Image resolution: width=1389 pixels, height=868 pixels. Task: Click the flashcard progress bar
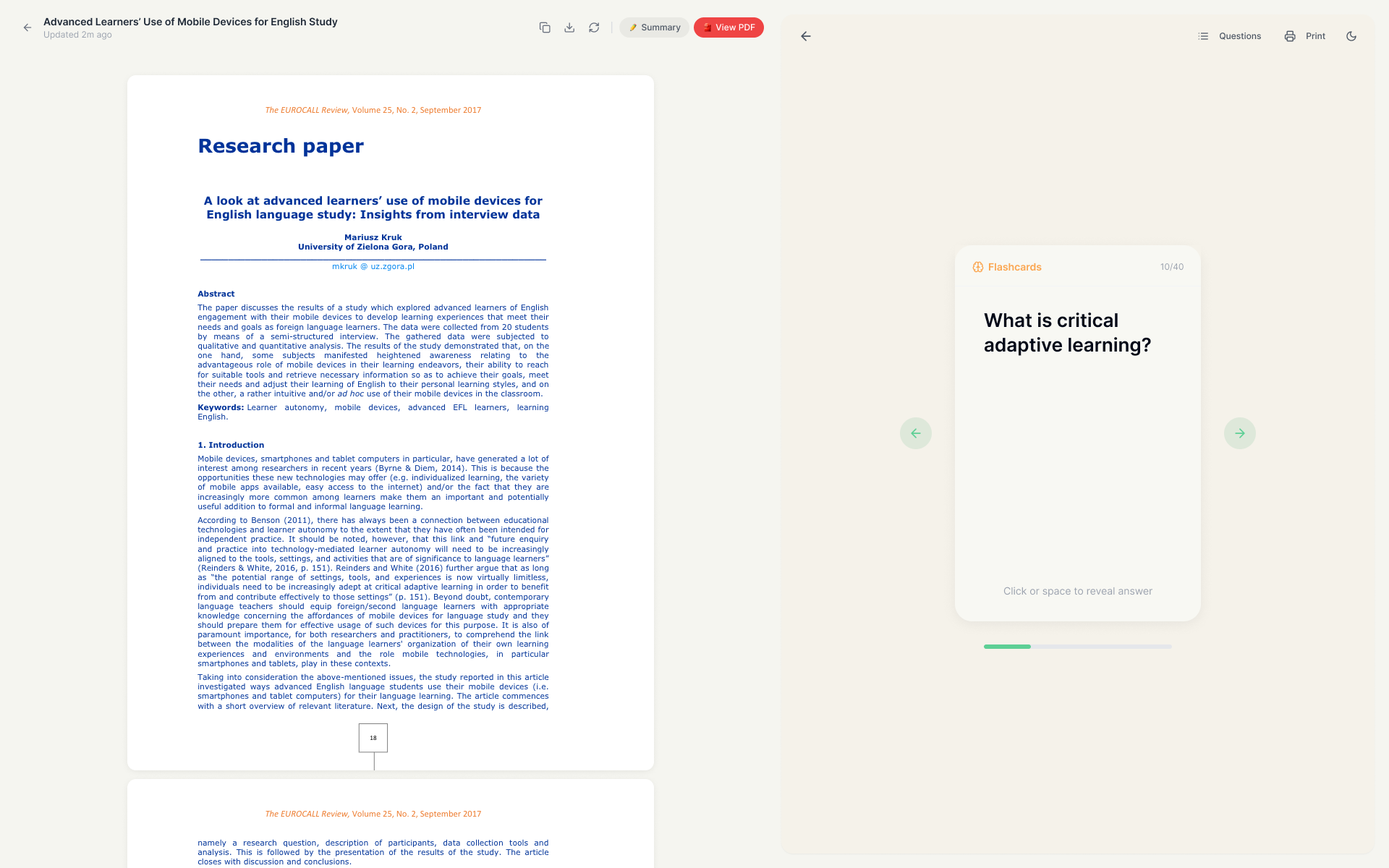click(x=1077, y=646)
